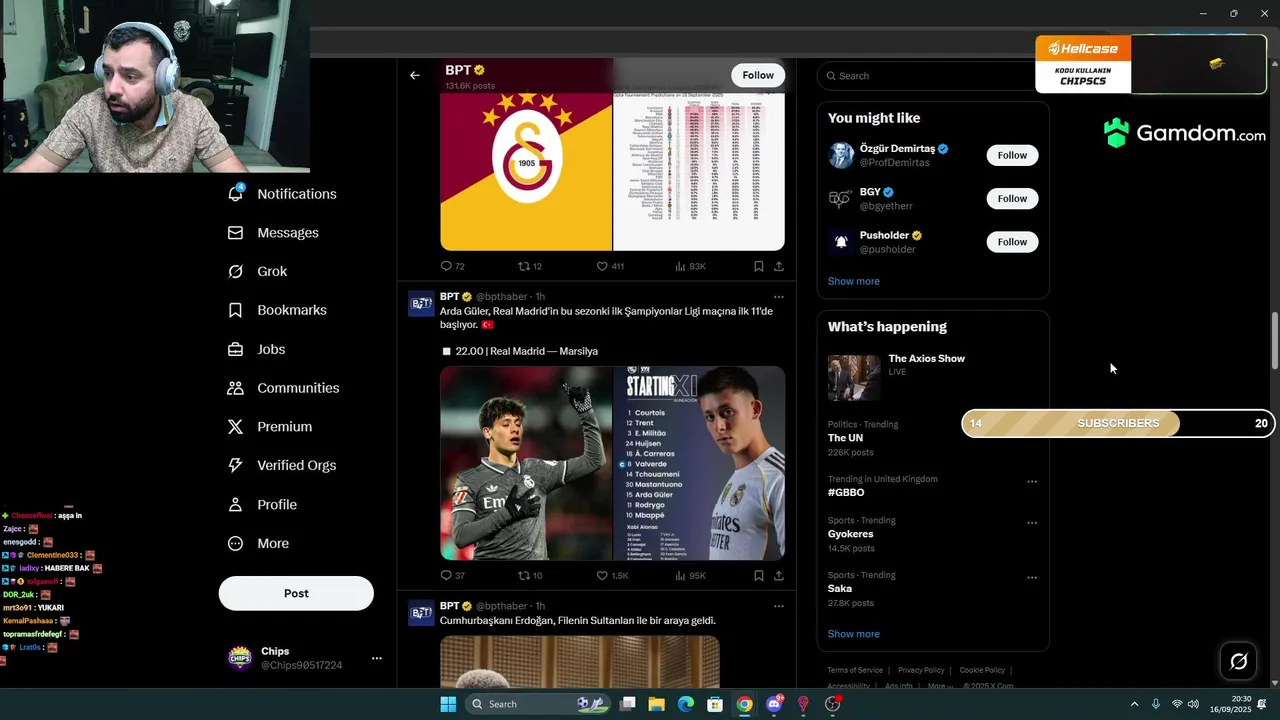Bookmark the Galatasaray post
1280x720 pixels.
758,266
